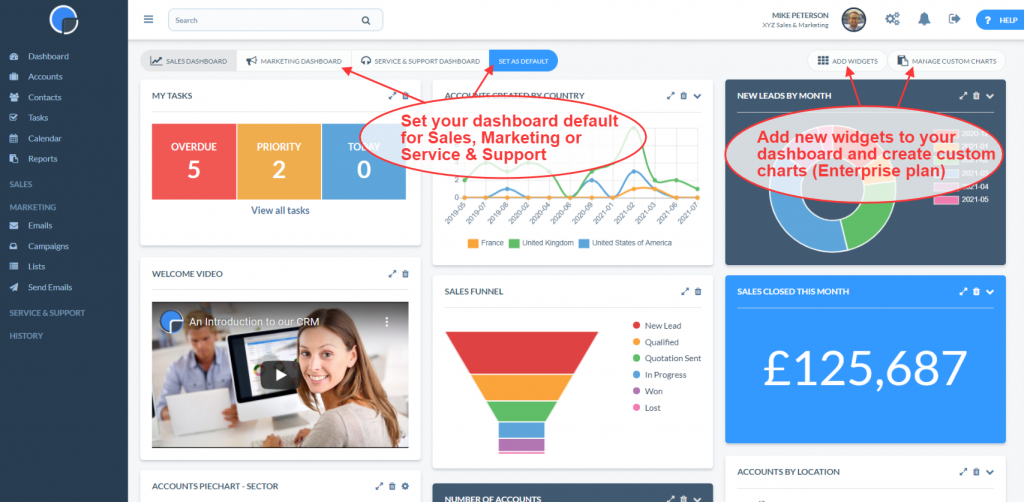1024x502 pixels.
Task: Click the Manage Custom Charts button
Action: click(947, 61)
